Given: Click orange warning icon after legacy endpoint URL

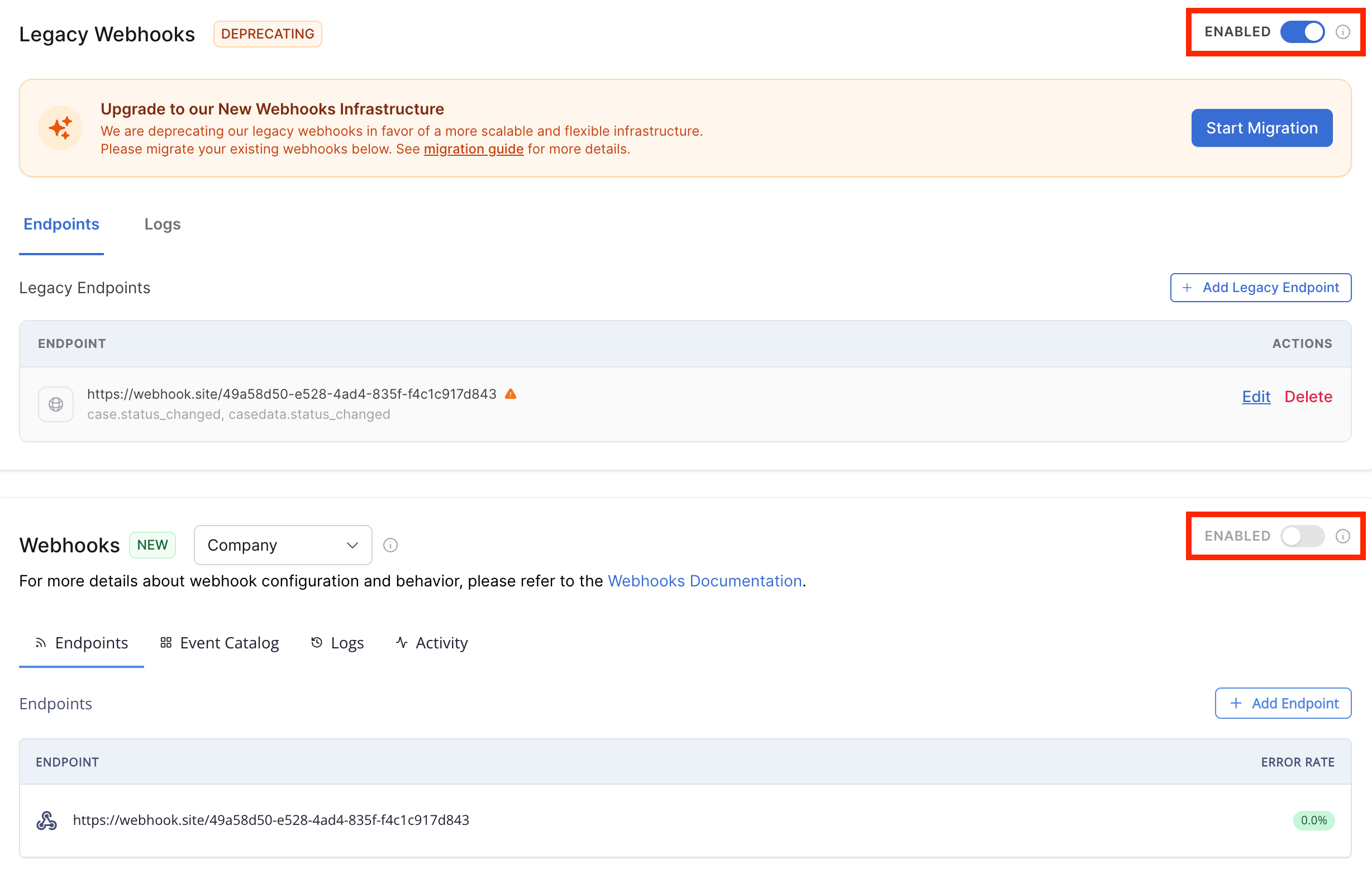Looking at the screenshot, I should tap(511, 394).
